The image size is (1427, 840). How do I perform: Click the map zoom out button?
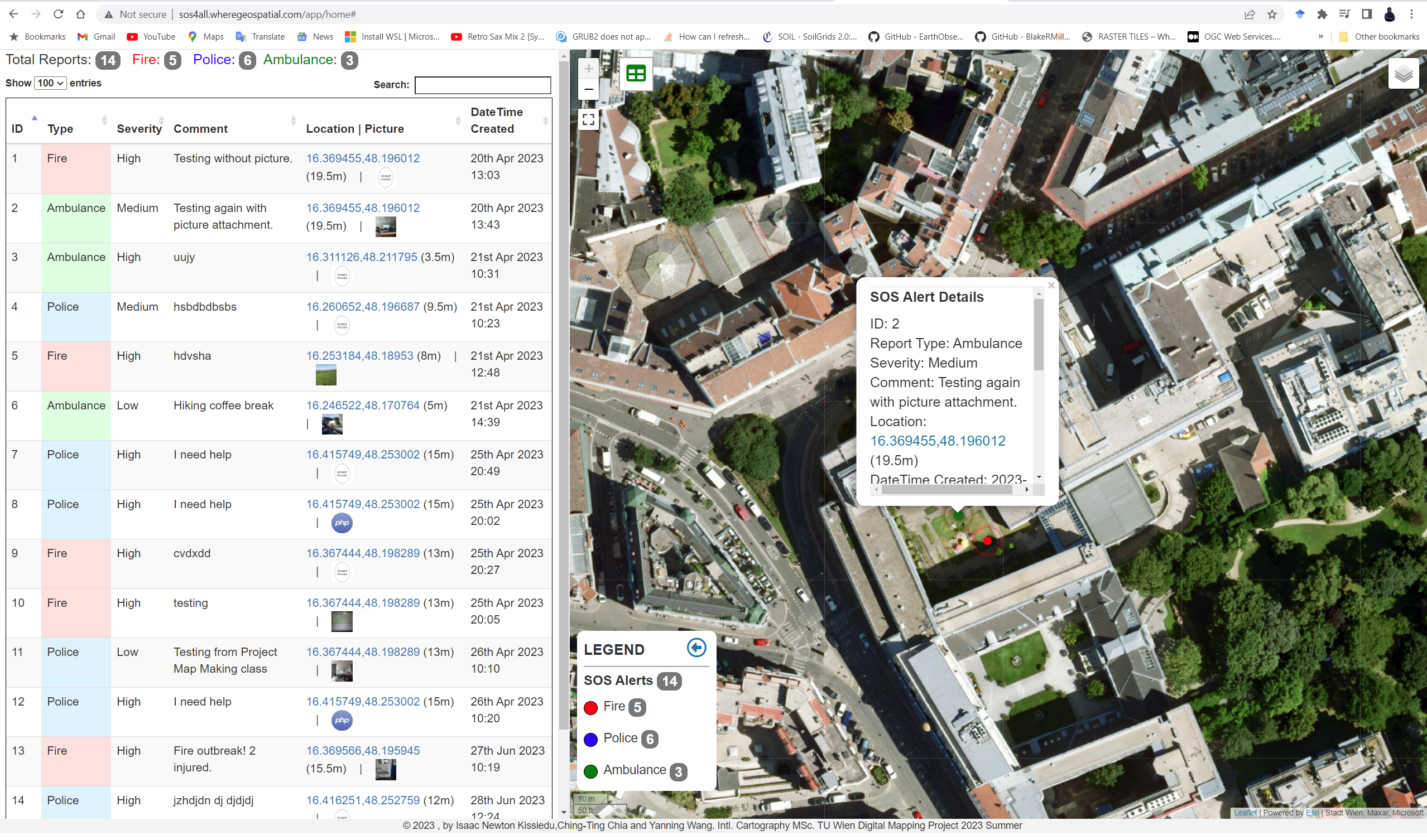[x=588, y=89]
